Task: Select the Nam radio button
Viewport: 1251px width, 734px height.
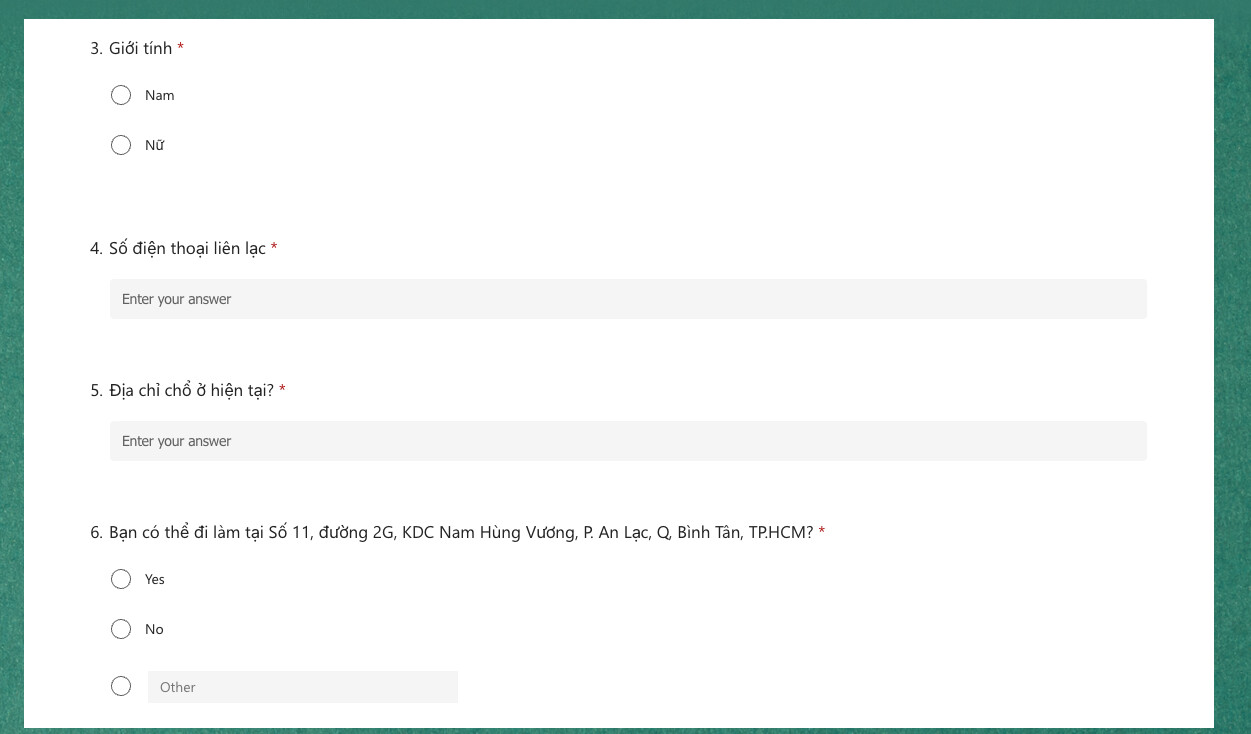Action: (x=121, y=95)
